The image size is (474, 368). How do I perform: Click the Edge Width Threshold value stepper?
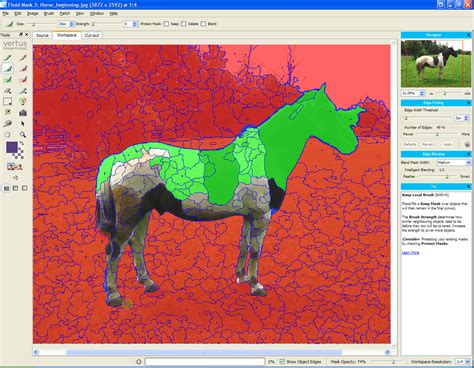pyautogui.click(x=466, y=118)
